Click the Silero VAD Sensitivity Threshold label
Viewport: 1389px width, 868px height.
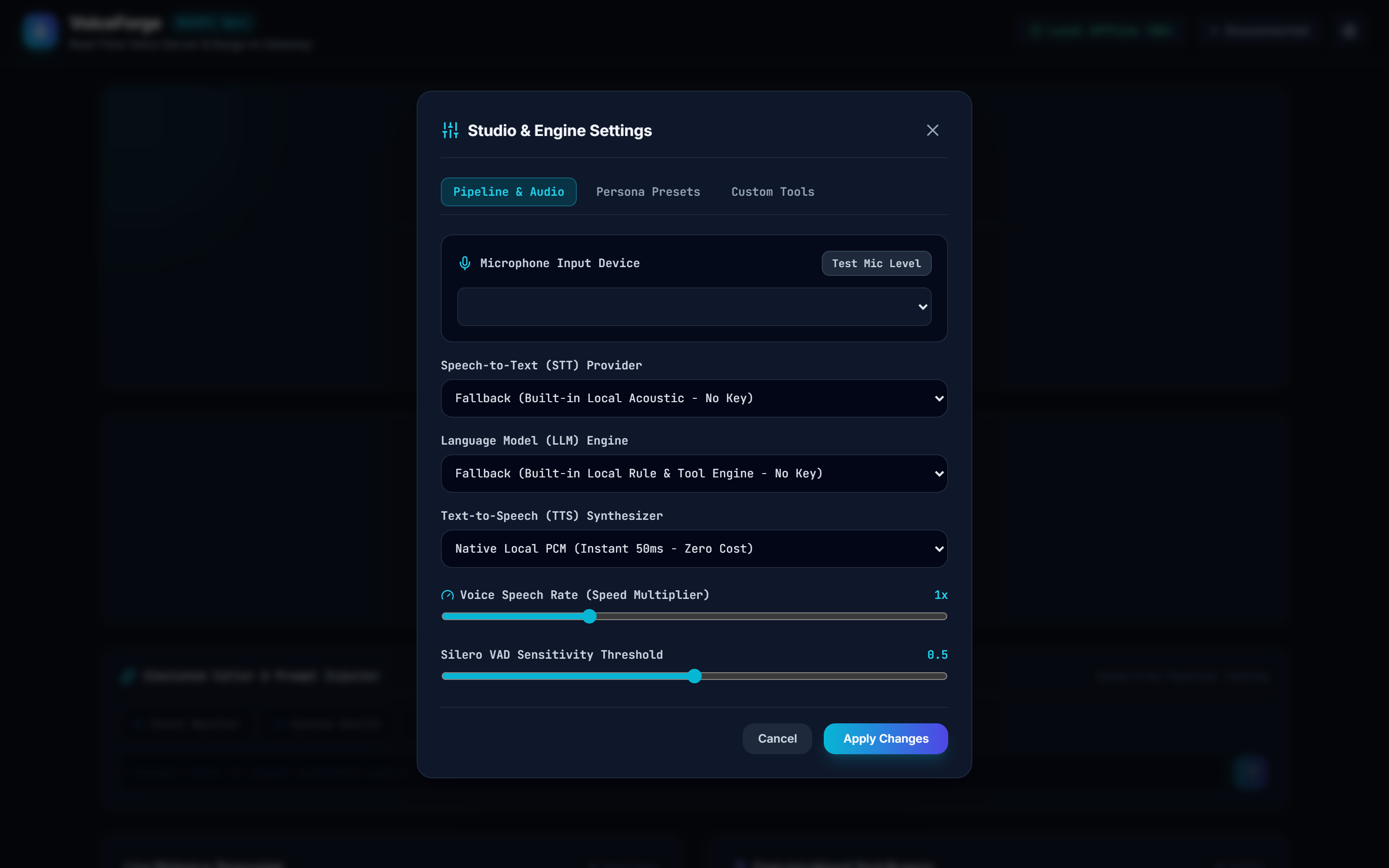[x=552, y=655]
